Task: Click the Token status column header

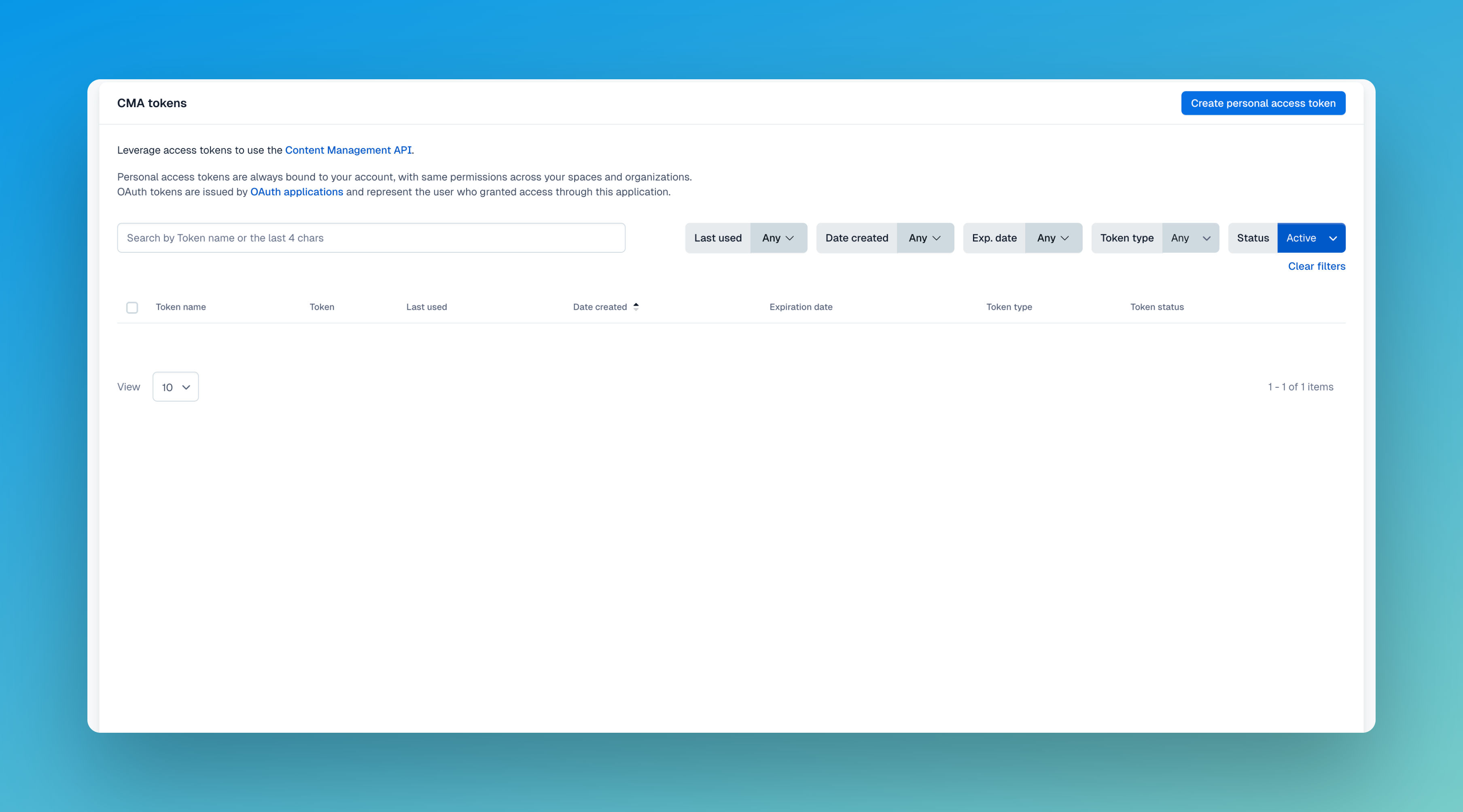Action: pyautogui.click(x=1156, y=307)
